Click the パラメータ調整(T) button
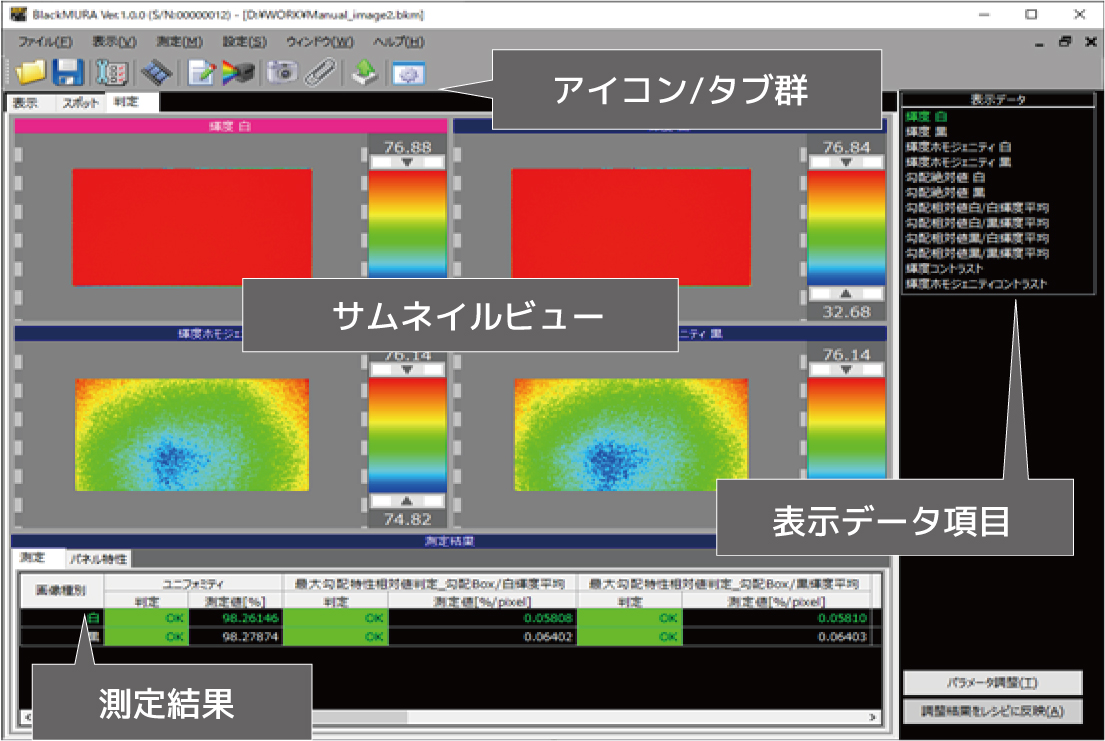1105x741 pixels. tap(992, 682)
